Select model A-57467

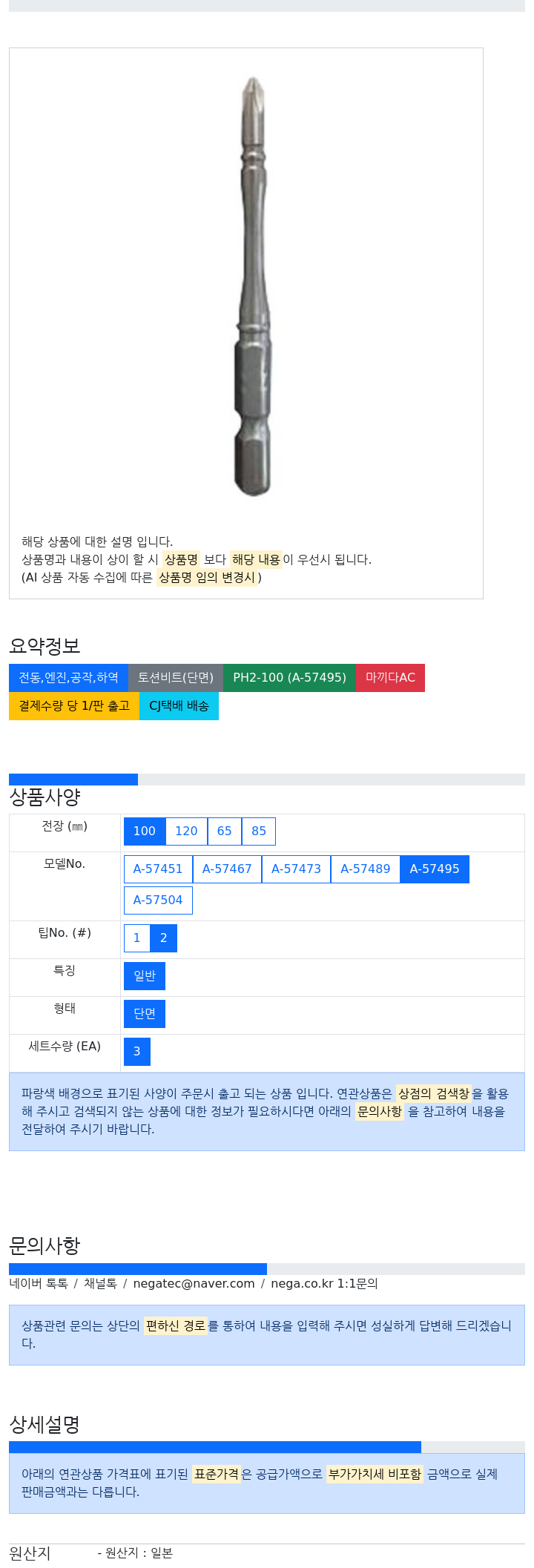[x=227, y=869]
